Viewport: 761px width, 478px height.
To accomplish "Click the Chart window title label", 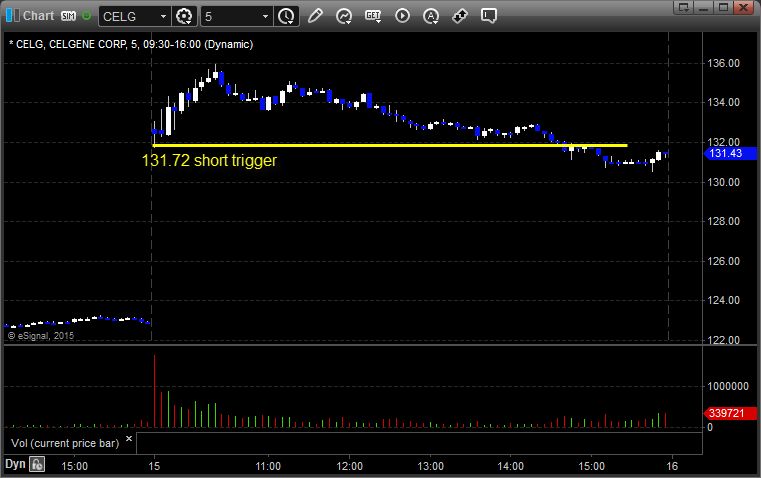I will click(x=39, y=16).
